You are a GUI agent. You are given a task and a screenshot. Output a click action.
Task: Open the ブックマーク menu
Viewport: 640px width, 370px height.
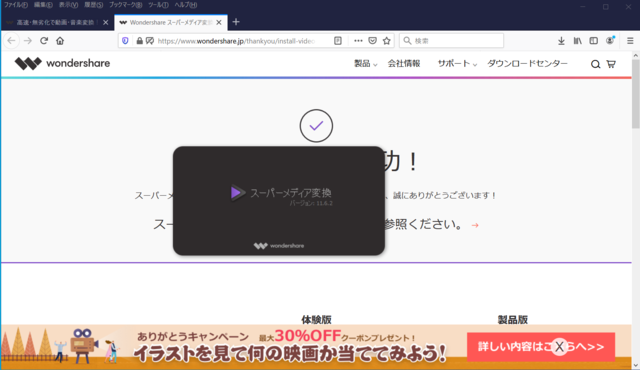click(x=125, y=5)
